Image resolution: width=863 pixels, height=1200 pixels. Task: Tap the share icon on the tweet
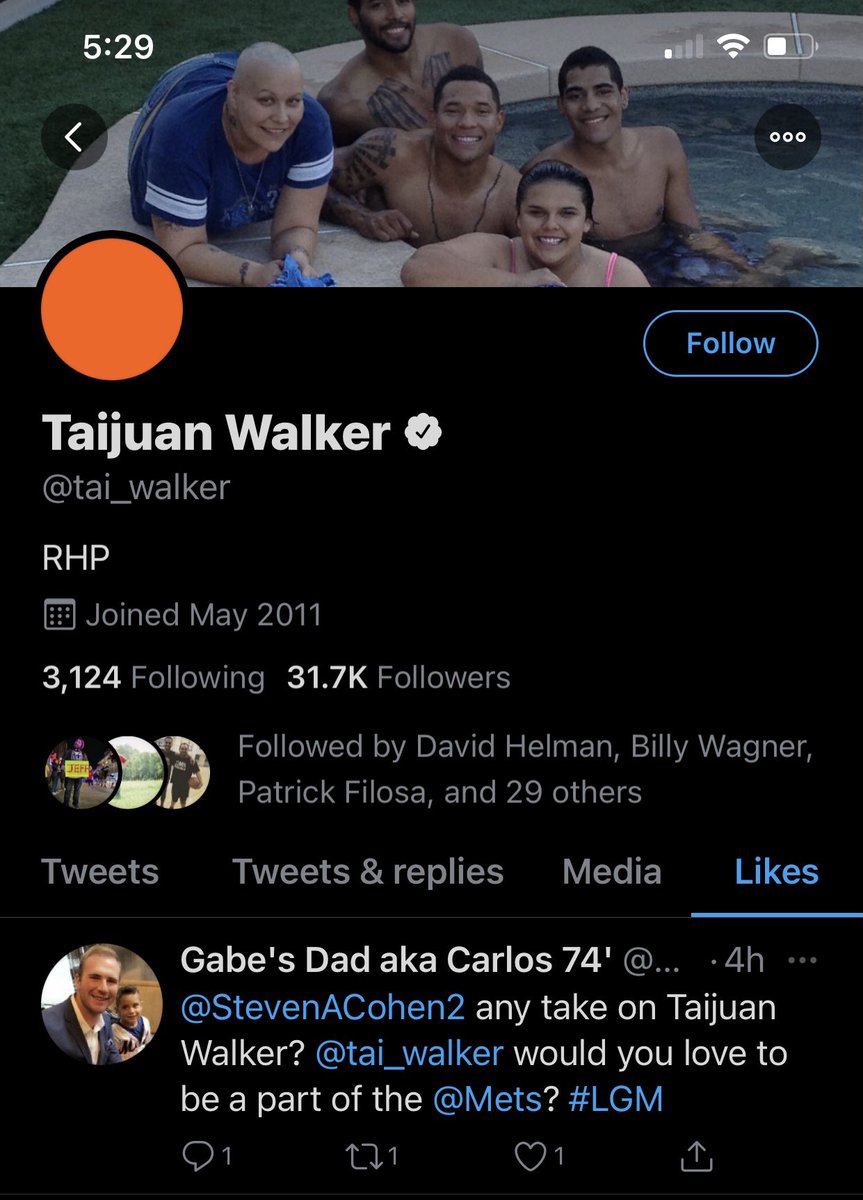pyautogui.click(x=697, y=1156)
